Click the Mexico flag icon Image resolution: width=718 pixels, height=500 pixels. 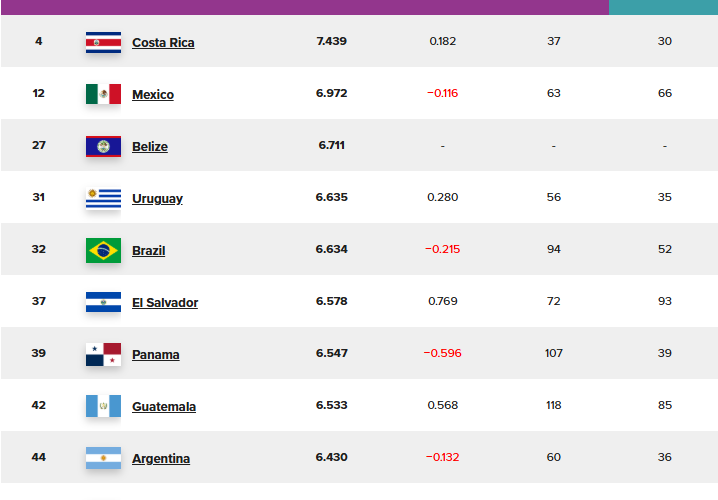103,94
